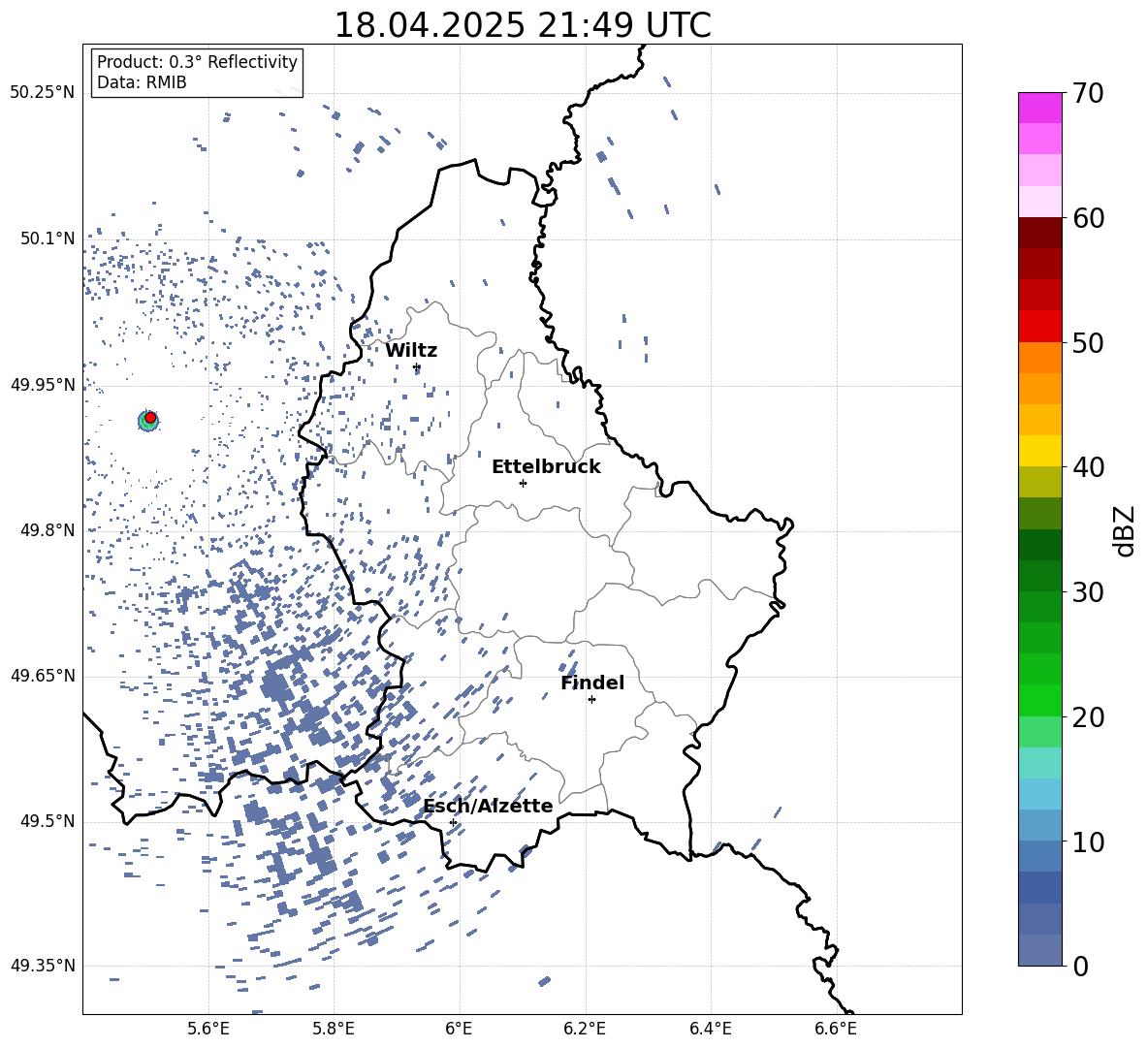The height and width of the screenshot is (1048, 1148).
Task: Click the 49.35°N latitude label
Action: point(43,966)
